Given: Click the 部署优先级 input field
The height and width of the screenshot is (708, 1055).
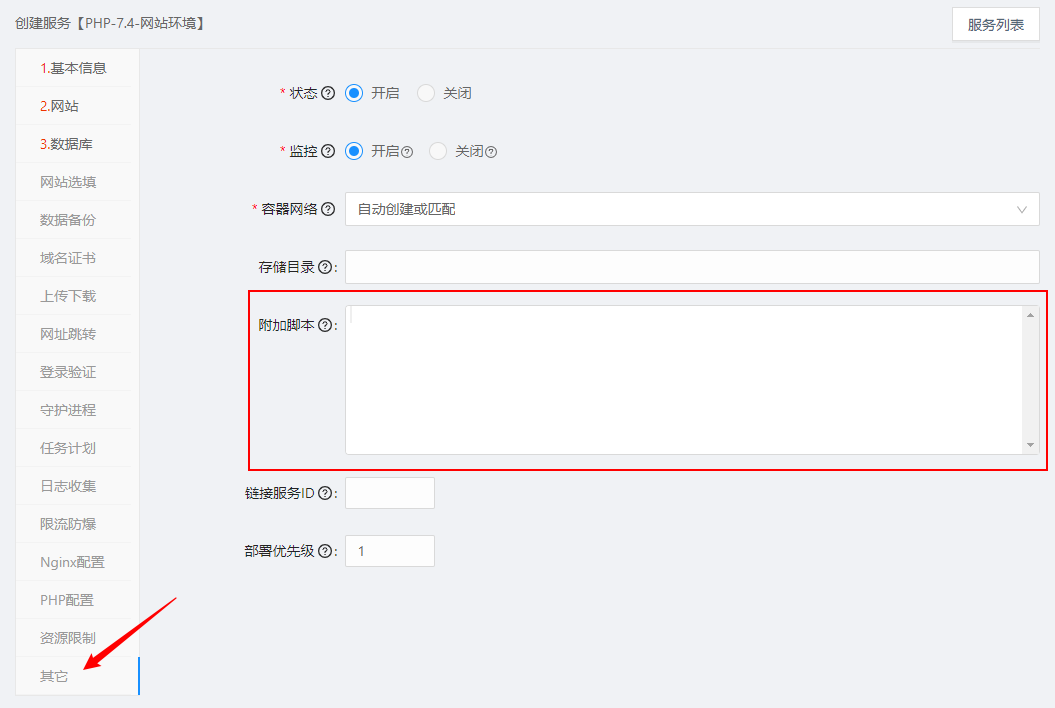Looking at the screenshot, I should pyautogui.click(x=390, y=551).
